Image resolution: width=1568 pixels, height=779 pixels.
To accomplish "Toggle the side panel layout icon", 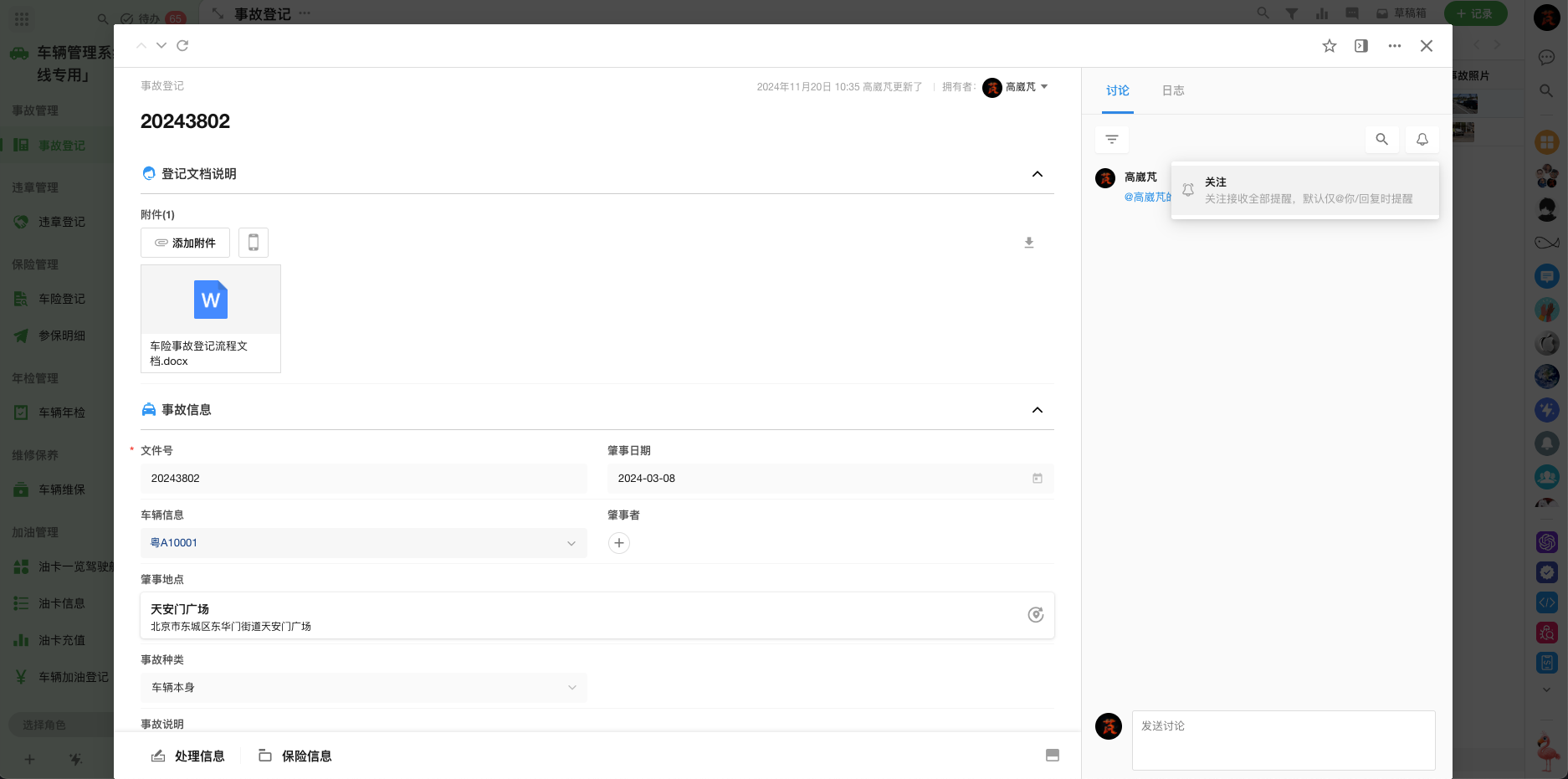I will pyautogui.click(x=1361, y=46).
